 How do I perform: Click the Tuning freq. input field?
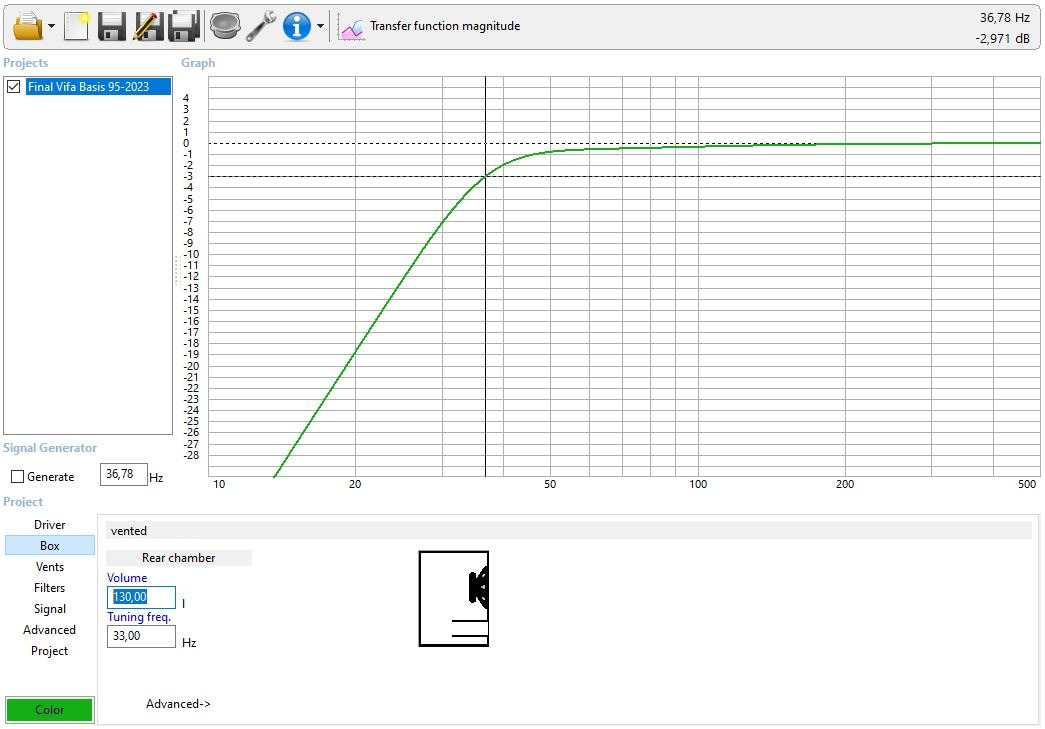click(x=141, y=636)
